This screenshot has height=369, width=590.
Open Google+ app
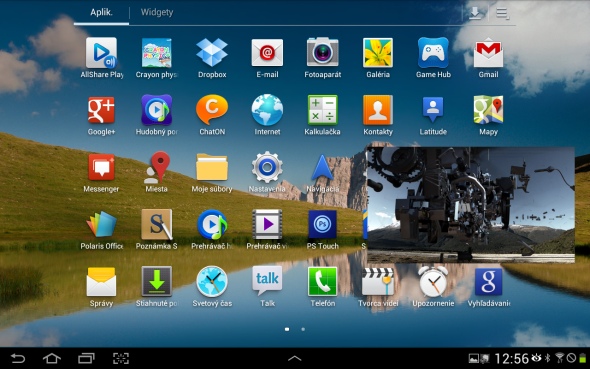(x=101, y=110)
